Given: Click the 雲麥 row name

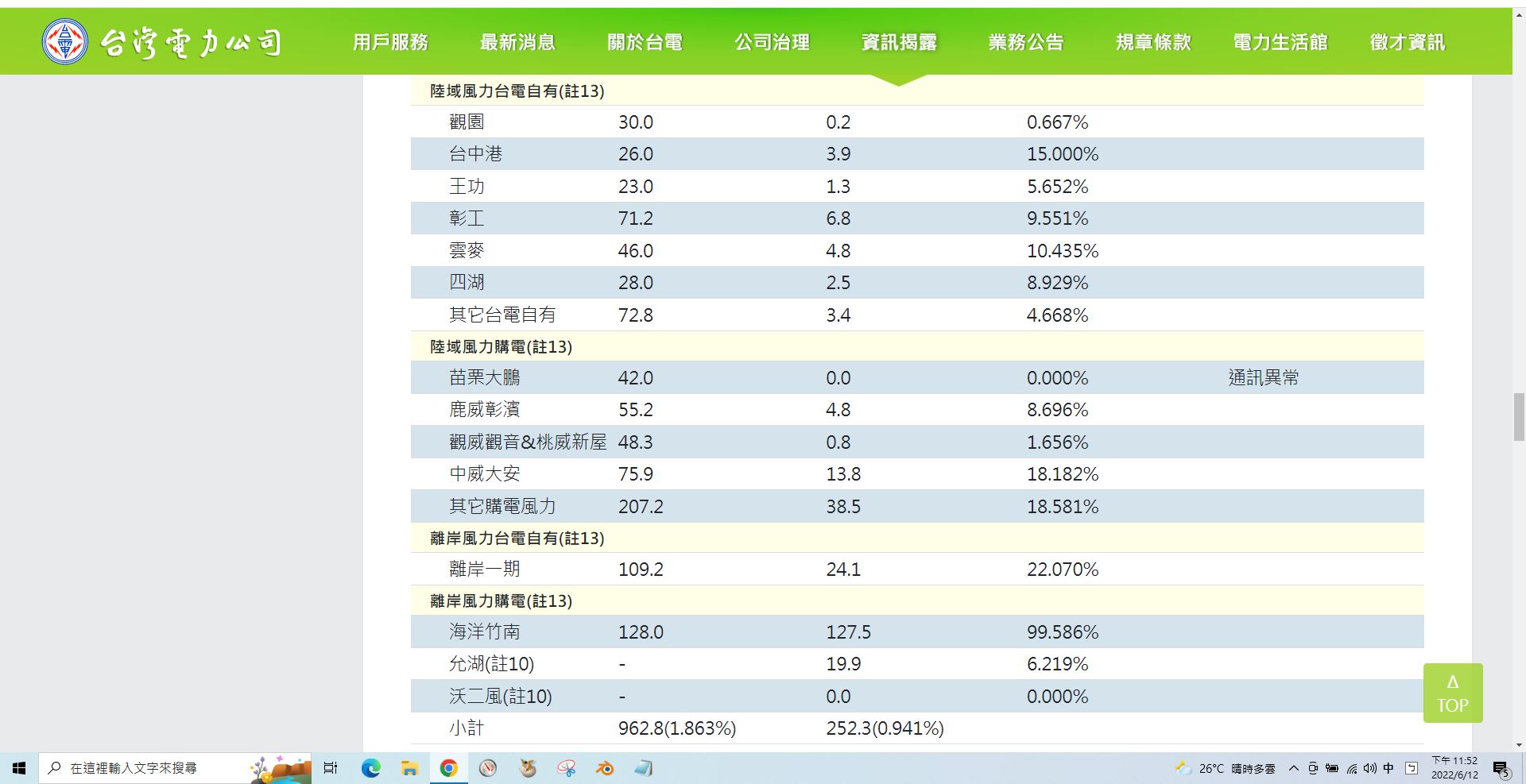Looking at the screenshot, I should [x=467, y=251].
